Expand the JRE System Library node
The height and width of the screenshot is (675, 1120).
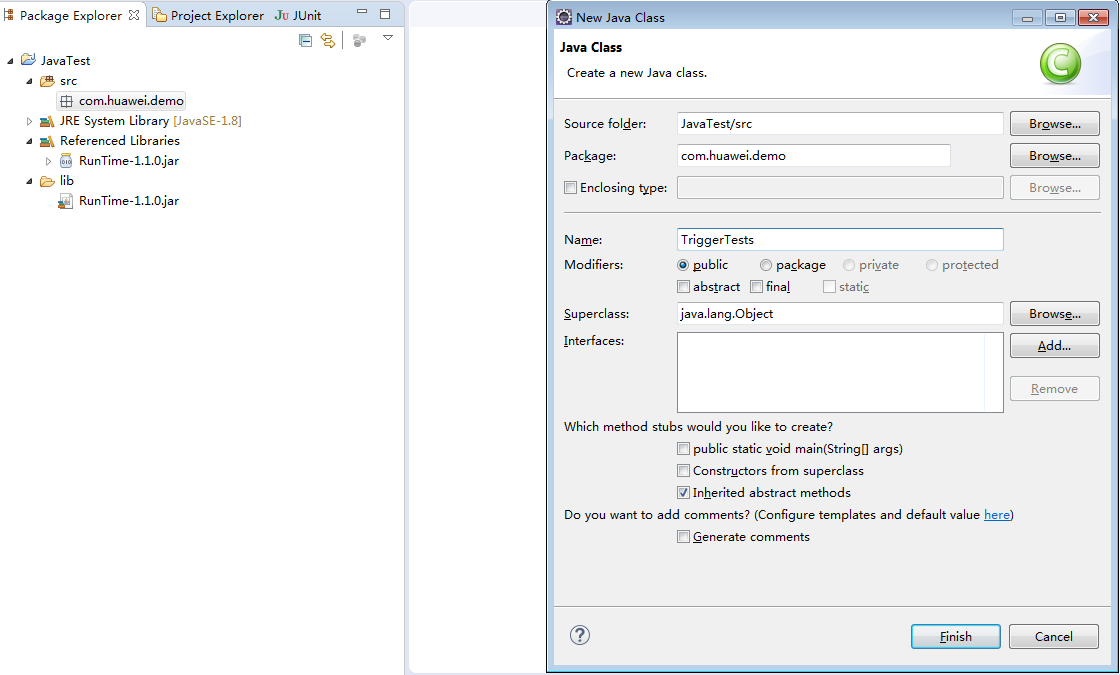29,121
